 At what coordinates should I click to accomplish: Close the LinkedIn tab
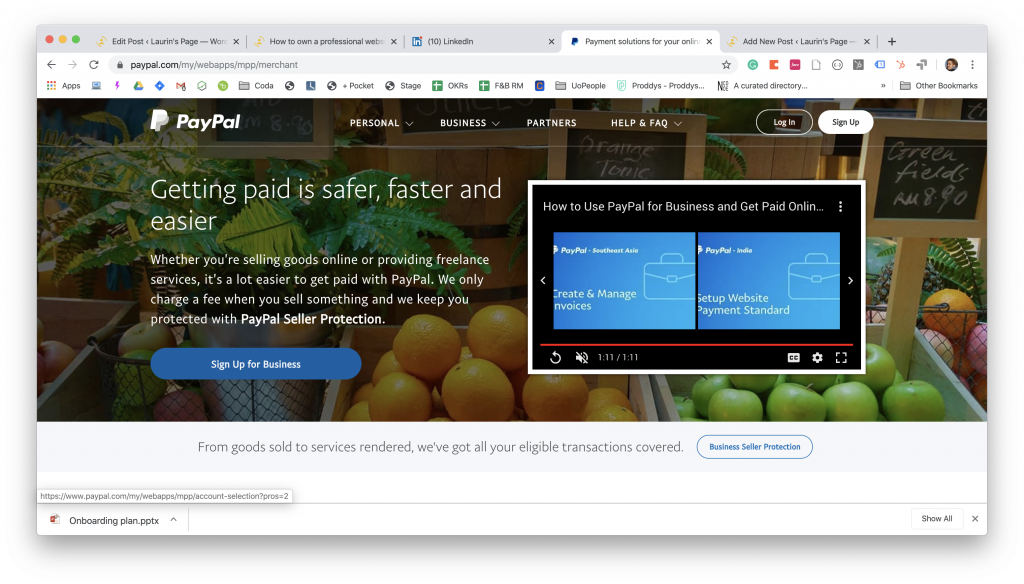click(551, 41)
